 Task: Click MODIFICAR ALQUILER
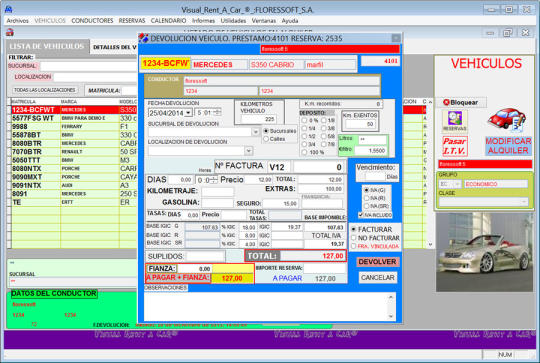pos(508,146)
